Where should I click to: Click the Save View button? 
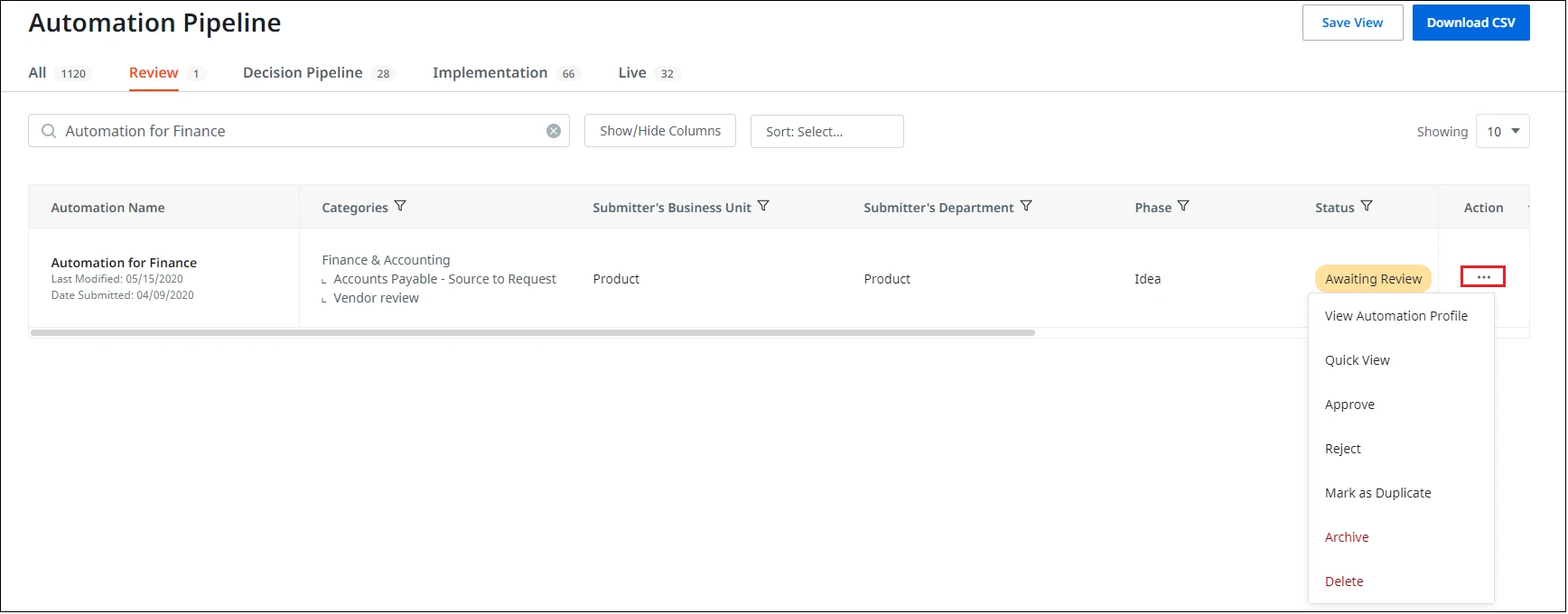(1352, 23)
